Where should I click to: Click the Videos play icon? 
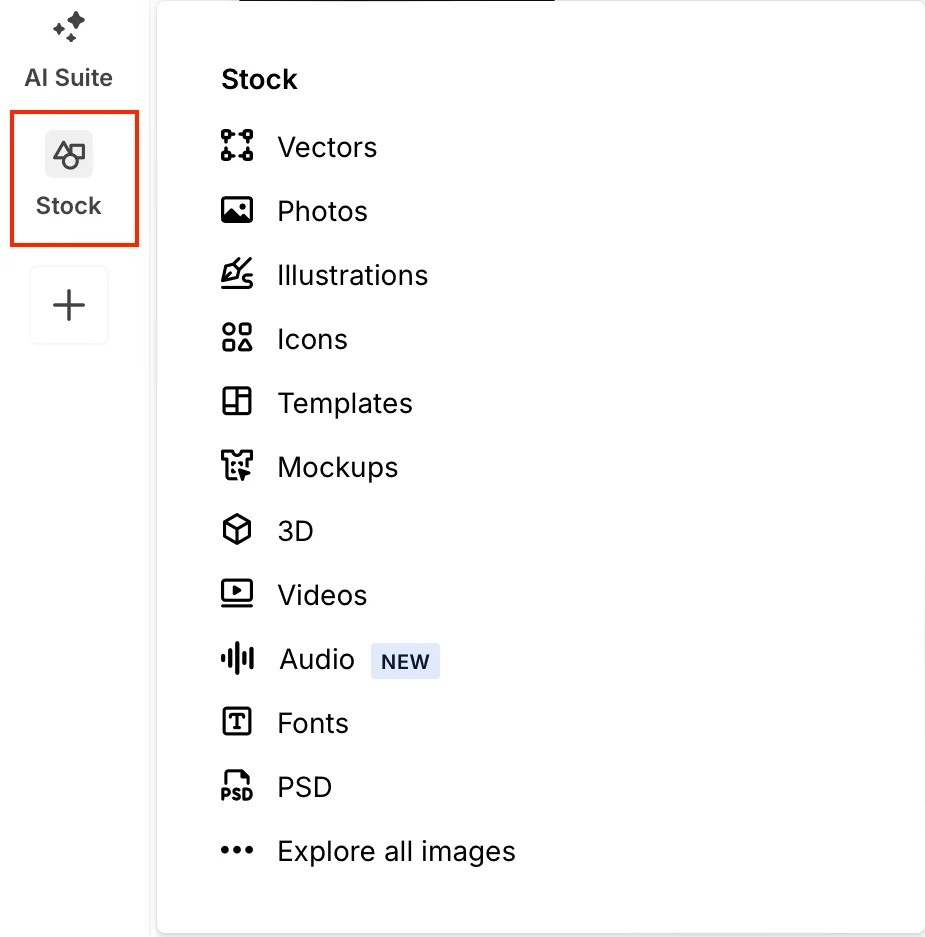237,594
